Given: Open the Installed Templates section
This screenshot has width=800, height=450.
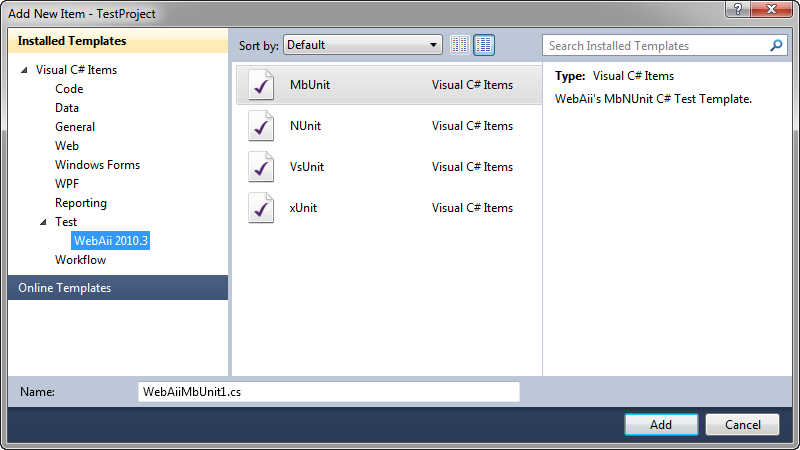Looking at the screenshot, I should [x=118, y=41].
